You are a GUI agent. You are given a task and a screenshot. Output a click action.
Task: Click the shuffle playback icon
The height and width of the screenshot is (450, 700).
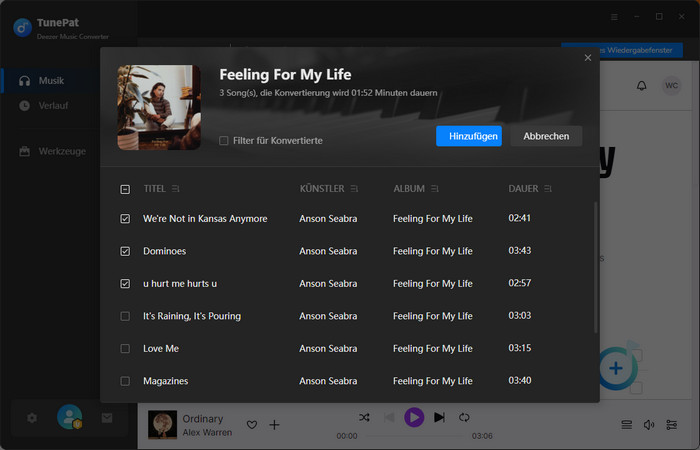coord(364,417)
